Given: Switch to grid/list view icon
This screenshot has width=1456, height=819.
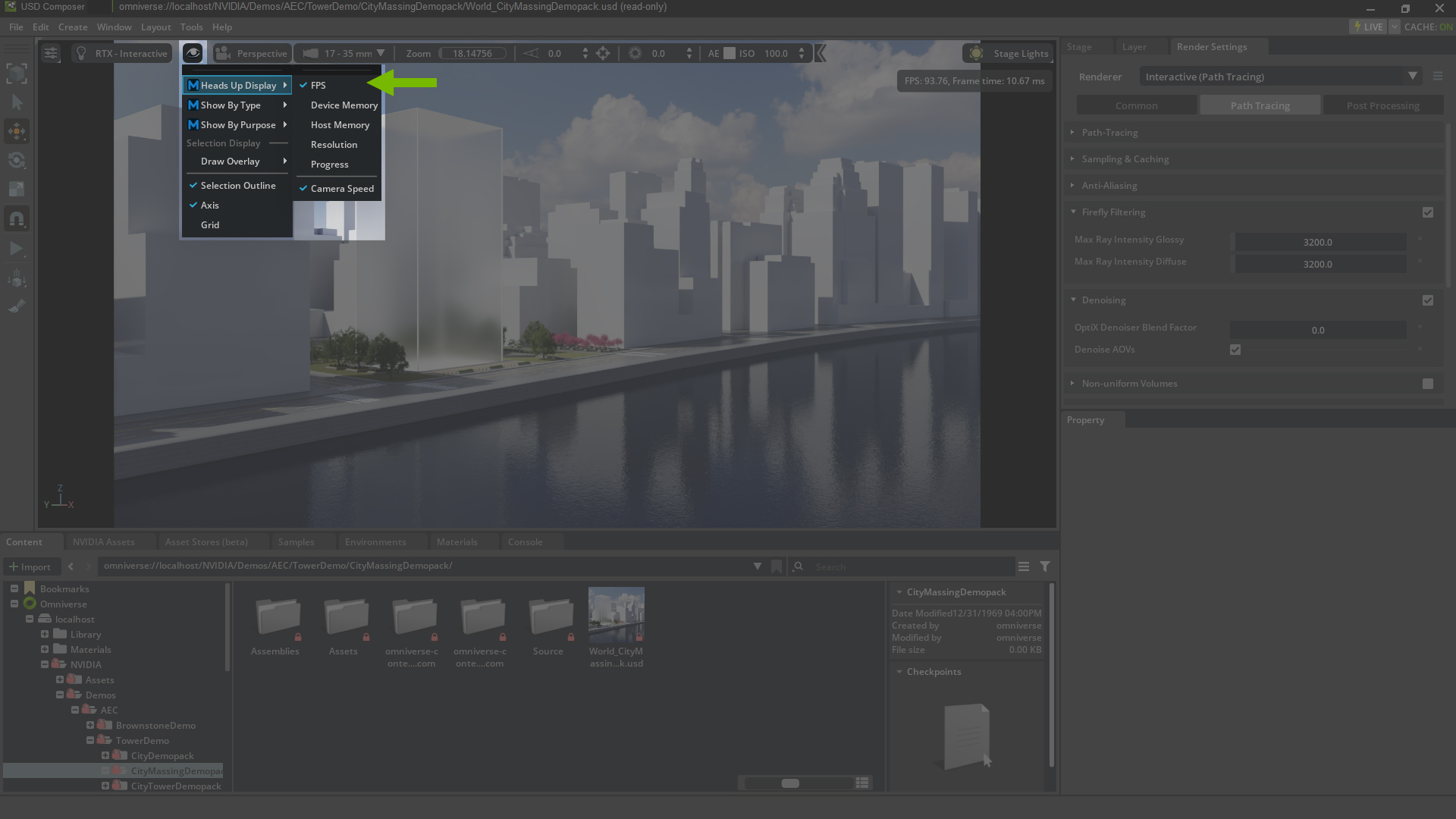Looking at the screenshot, I should pyautogui.click(x=862, y=783).
